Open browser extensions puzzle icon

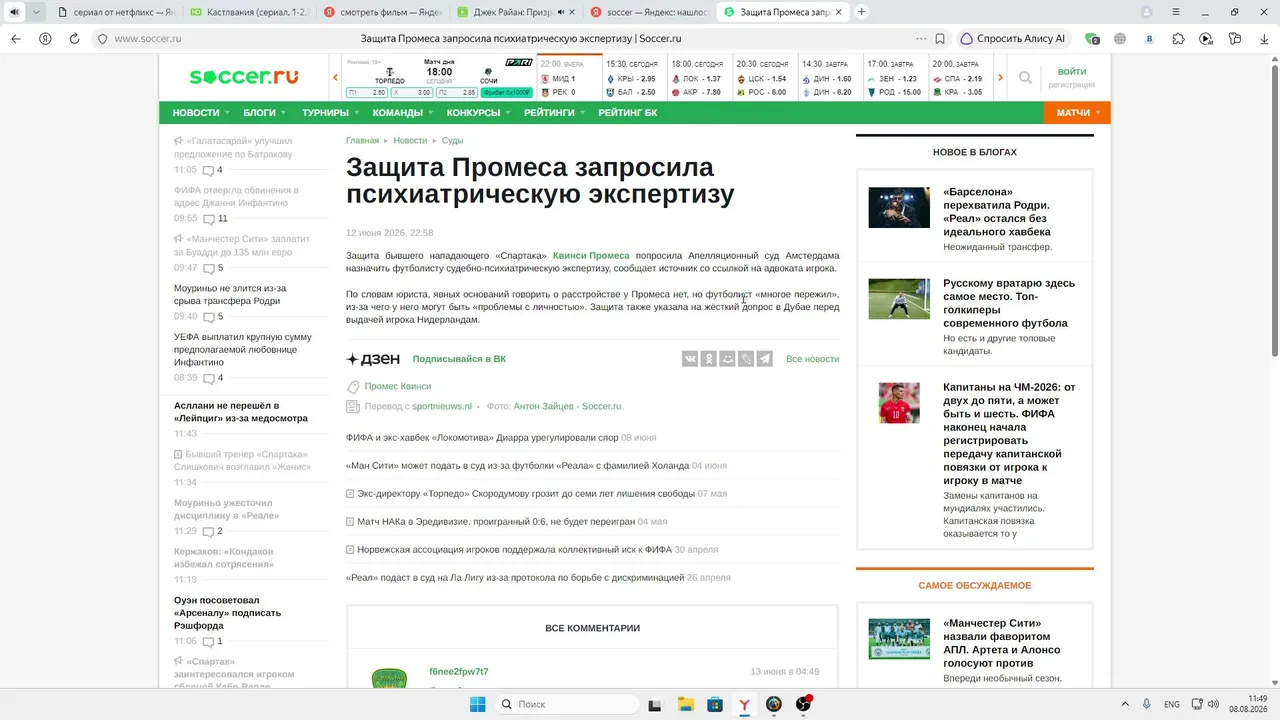click(x=1178, y=39)
